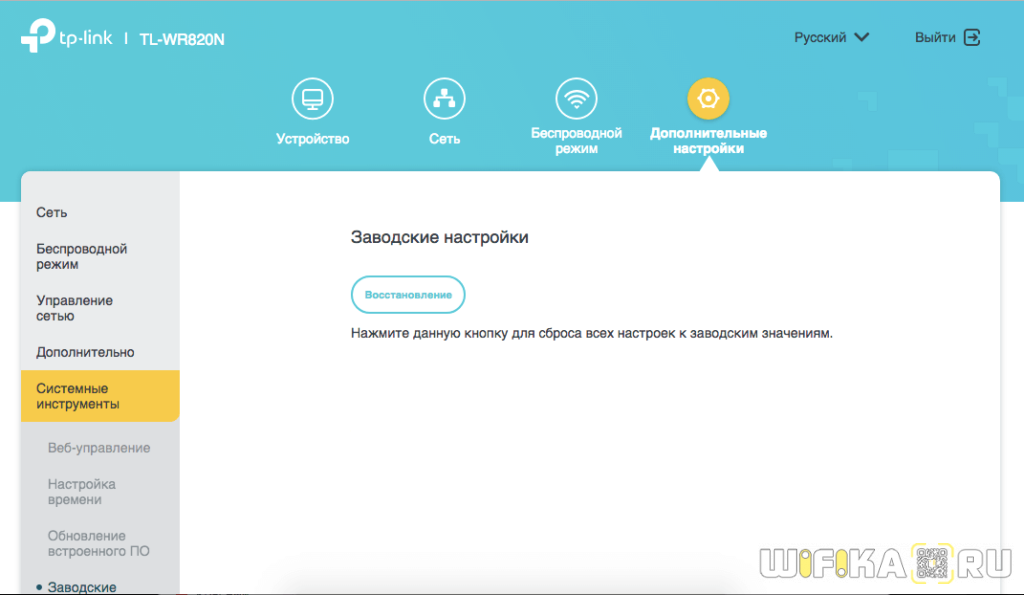Click the Wi-Fi signal icon in top navigation

(576, 98)
